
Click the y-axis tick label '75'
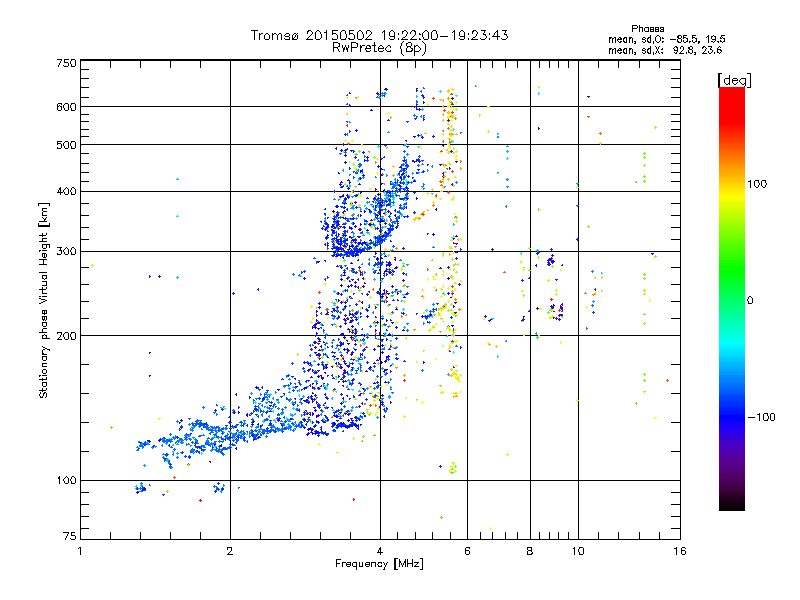tap(69, 536)
